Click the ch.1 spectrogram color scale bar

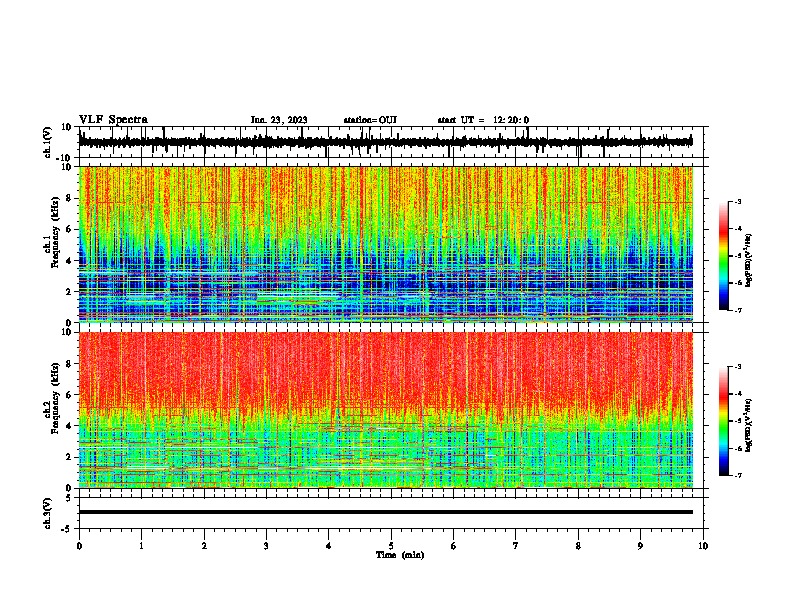pos(724,256)
